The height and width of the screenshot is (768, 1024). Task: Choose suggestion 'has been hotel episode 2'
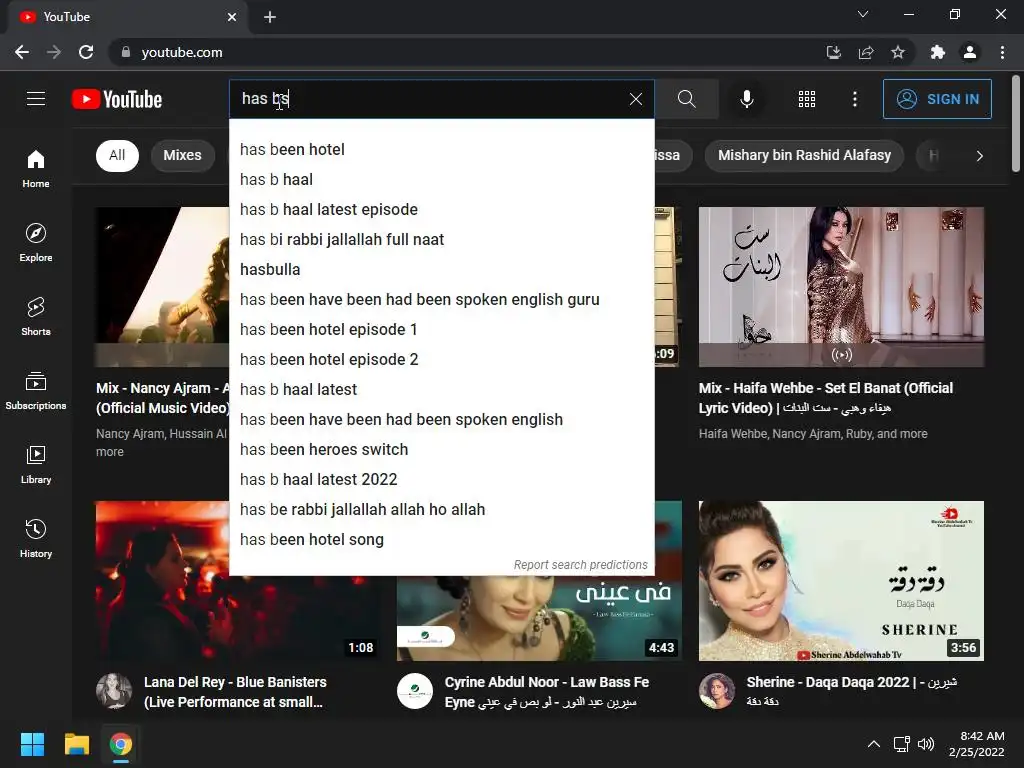(x=441, y=360)
